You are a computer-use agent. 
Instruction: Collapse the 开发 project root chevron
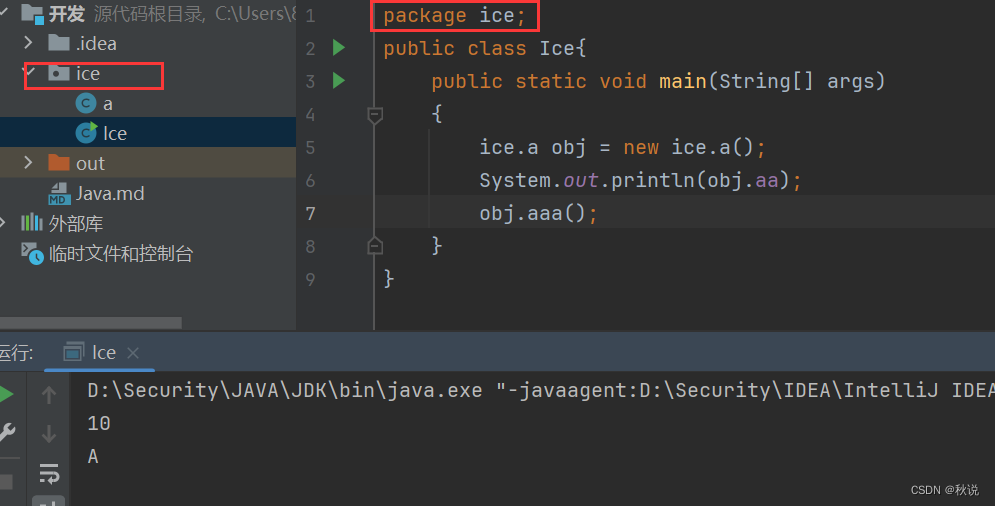tap(3, 12)
